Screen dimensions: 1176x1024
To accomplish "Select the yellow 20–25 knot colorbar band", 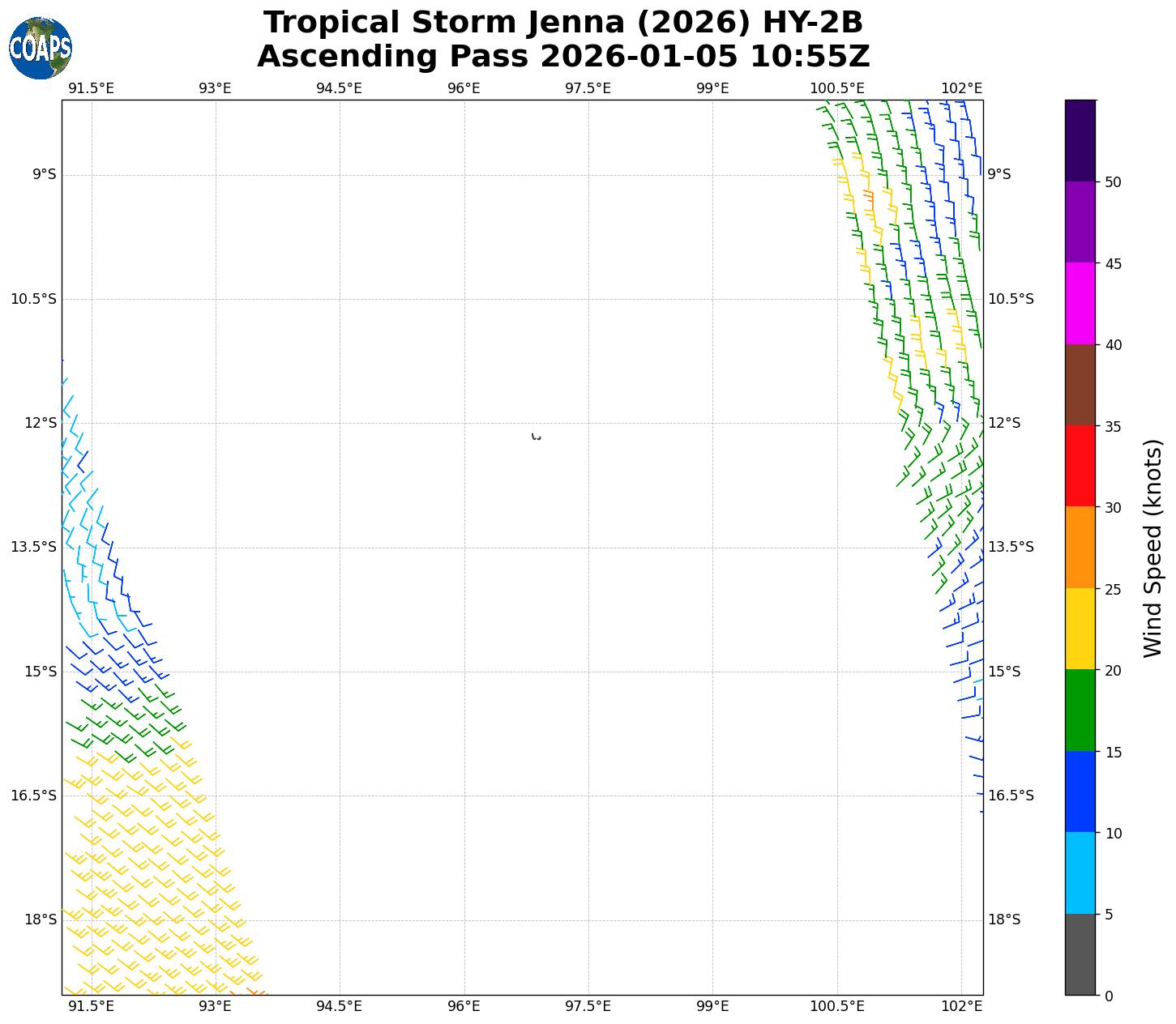I will coord(1080,629).
